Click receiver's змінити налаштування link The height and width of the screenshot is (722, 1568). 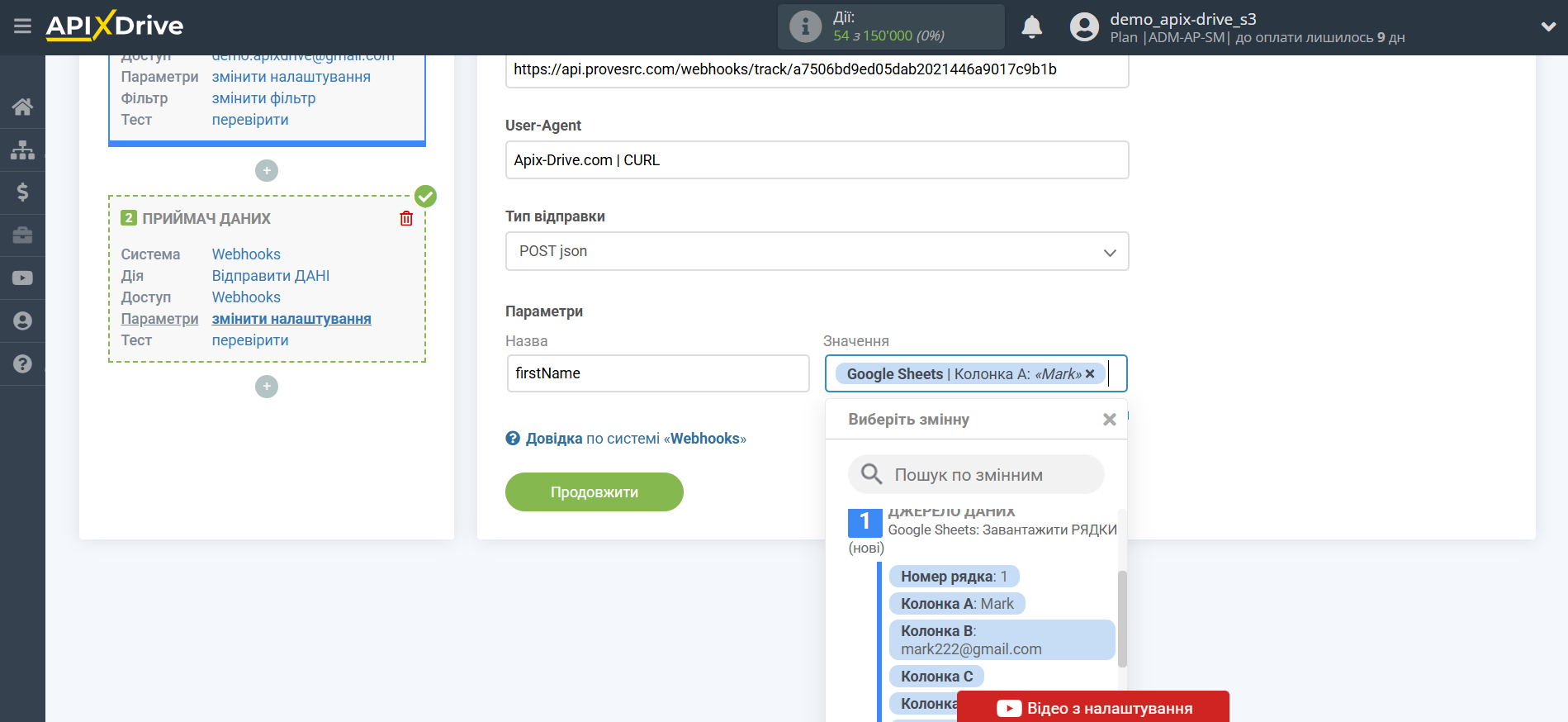[291, 319]
